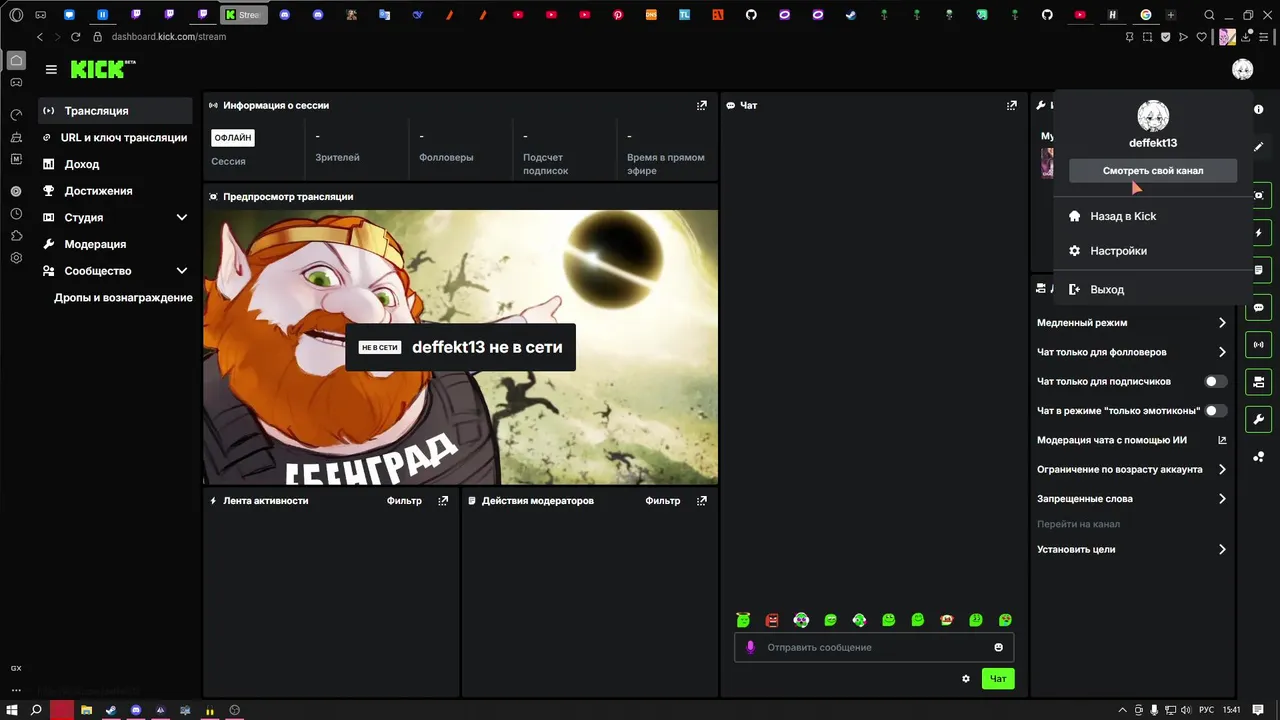Pop out the Чат panel

pyautogui.click(x=1012, y=105)
